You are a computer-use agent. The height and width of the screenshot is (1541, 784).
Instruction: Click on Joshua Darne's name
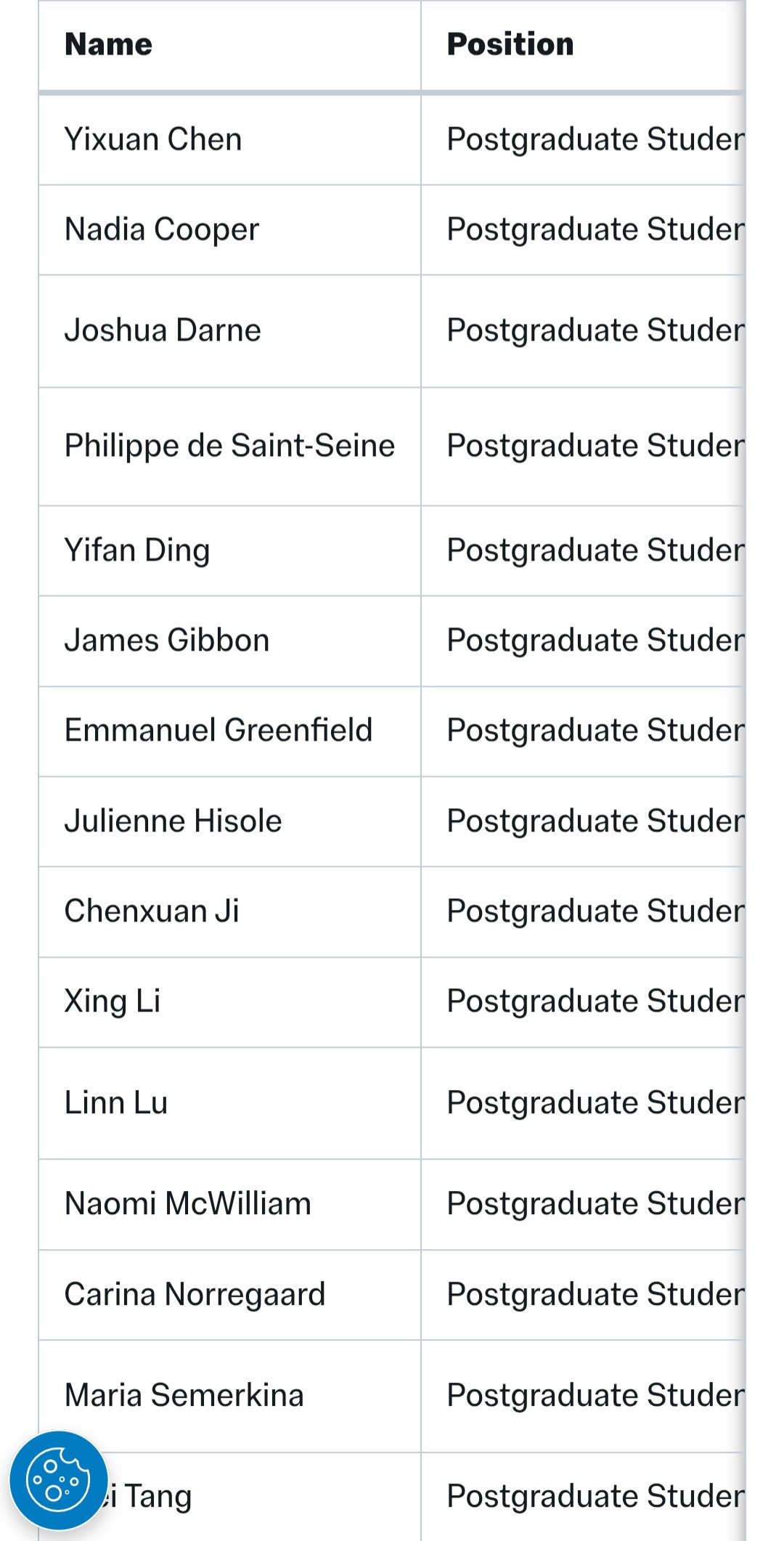tap(163, 330)
